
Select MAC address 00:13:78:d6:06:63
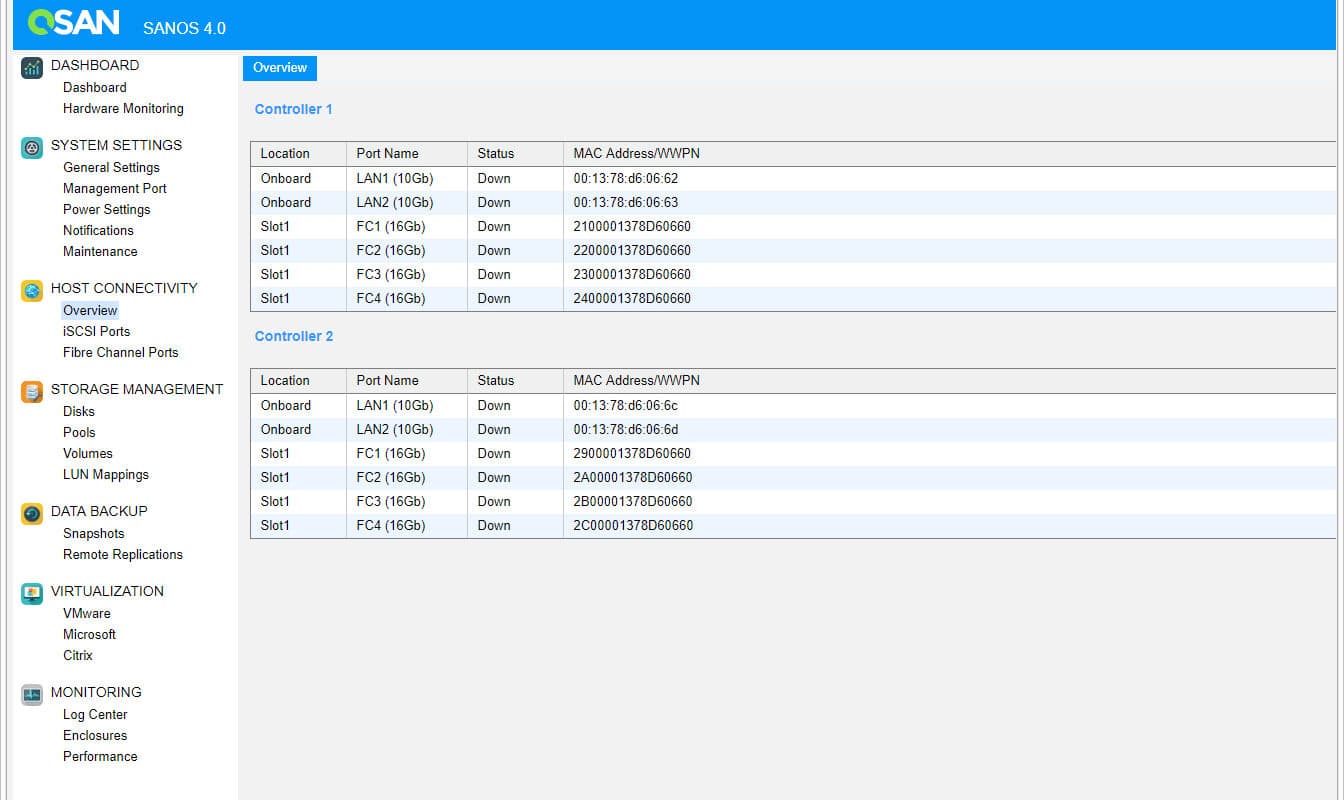(x=625, y=202)
